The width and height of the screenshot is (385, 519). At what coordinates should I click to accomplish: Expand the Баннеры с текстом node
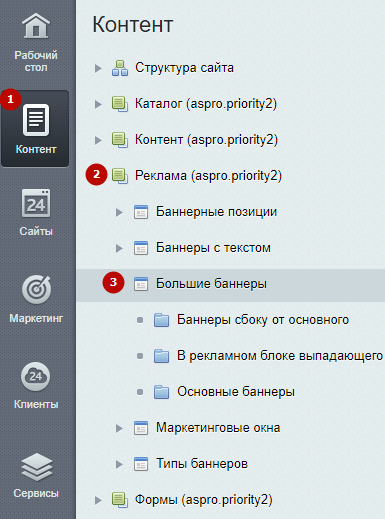[x=119, y=248]
